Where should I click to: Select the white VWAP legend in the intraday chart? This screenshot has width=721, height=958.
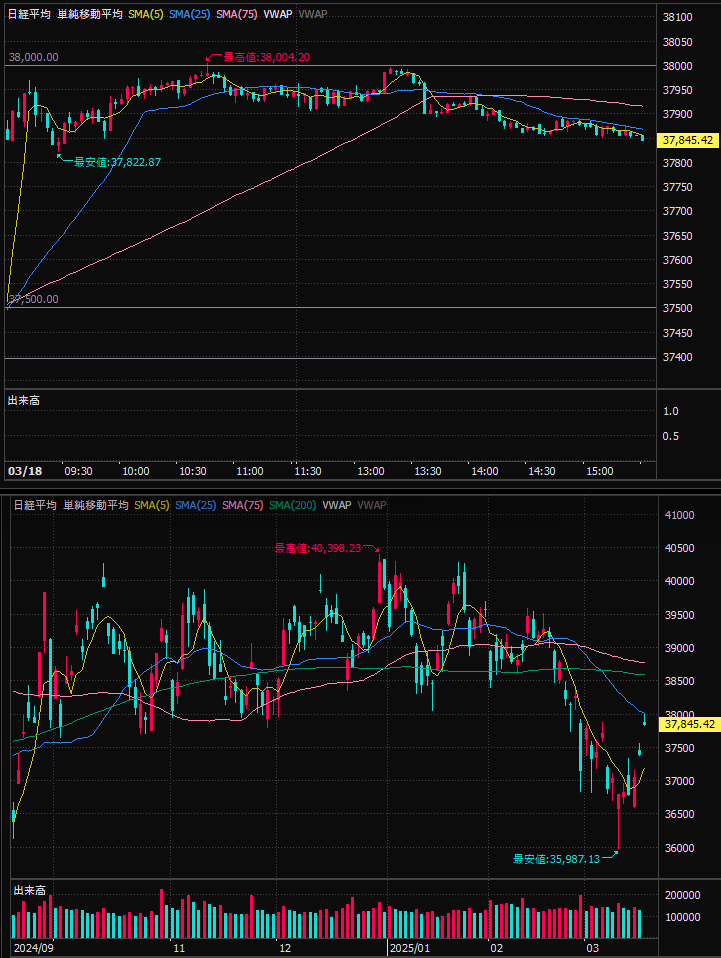(x=277, y=14)
